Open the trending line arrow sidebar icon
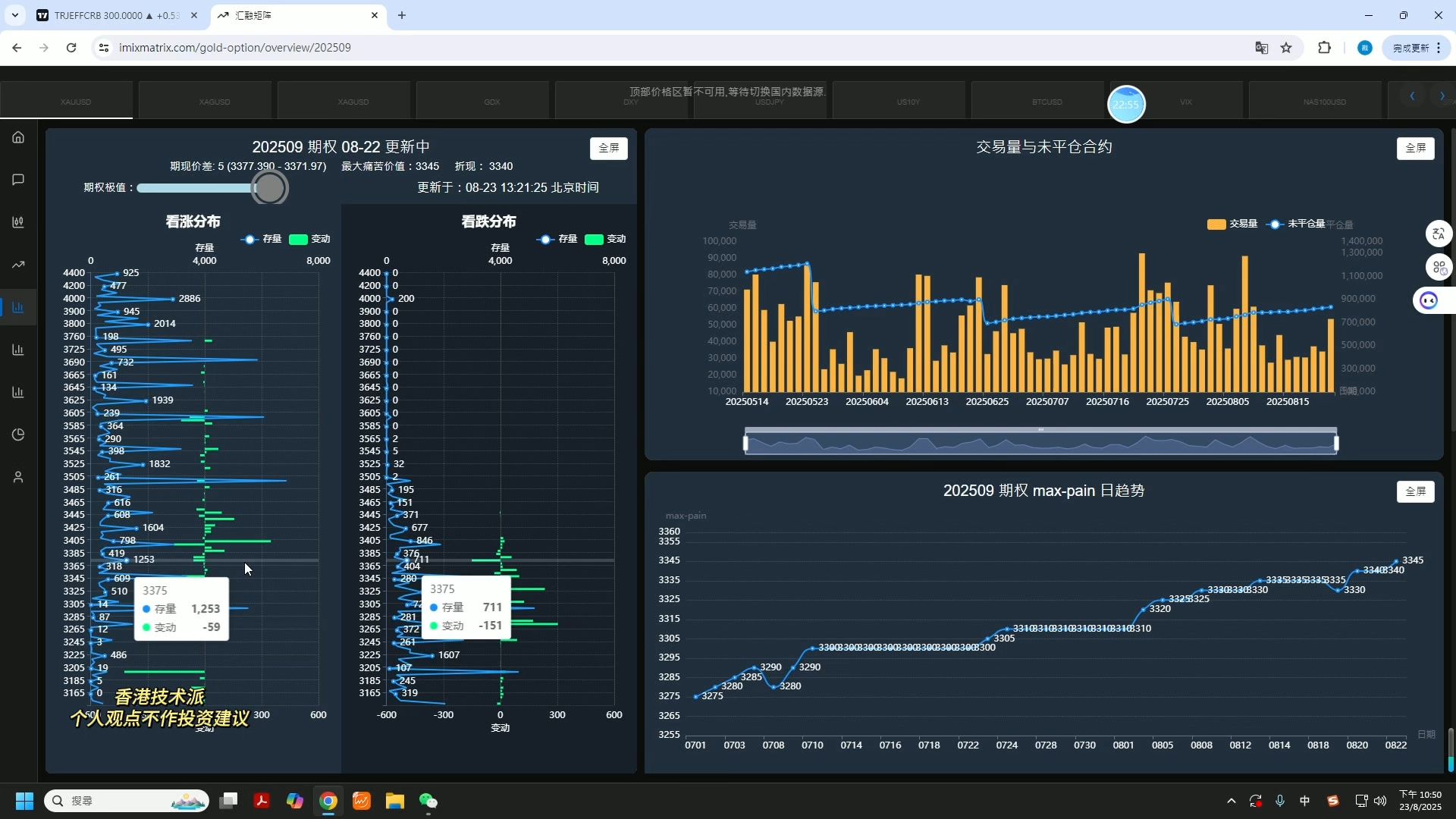 18,265
